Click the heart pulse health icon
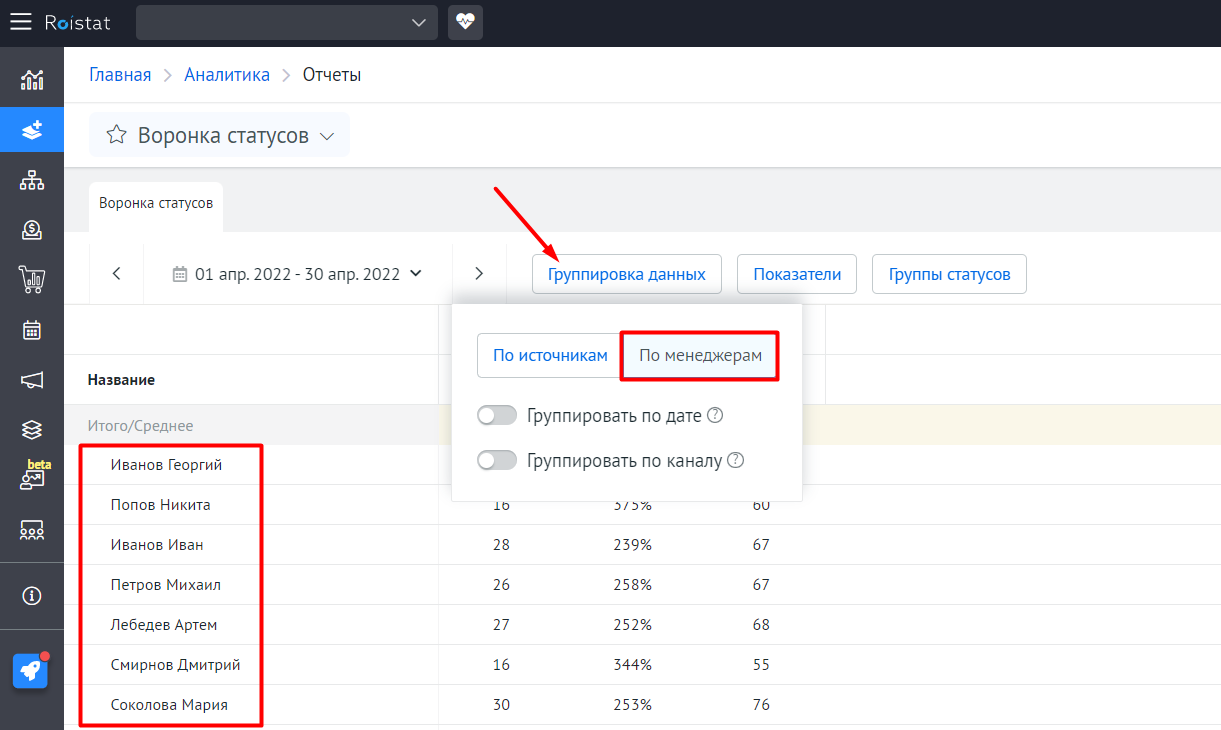1221x730 pixels. pyautogui.click(x=465, y=22)
